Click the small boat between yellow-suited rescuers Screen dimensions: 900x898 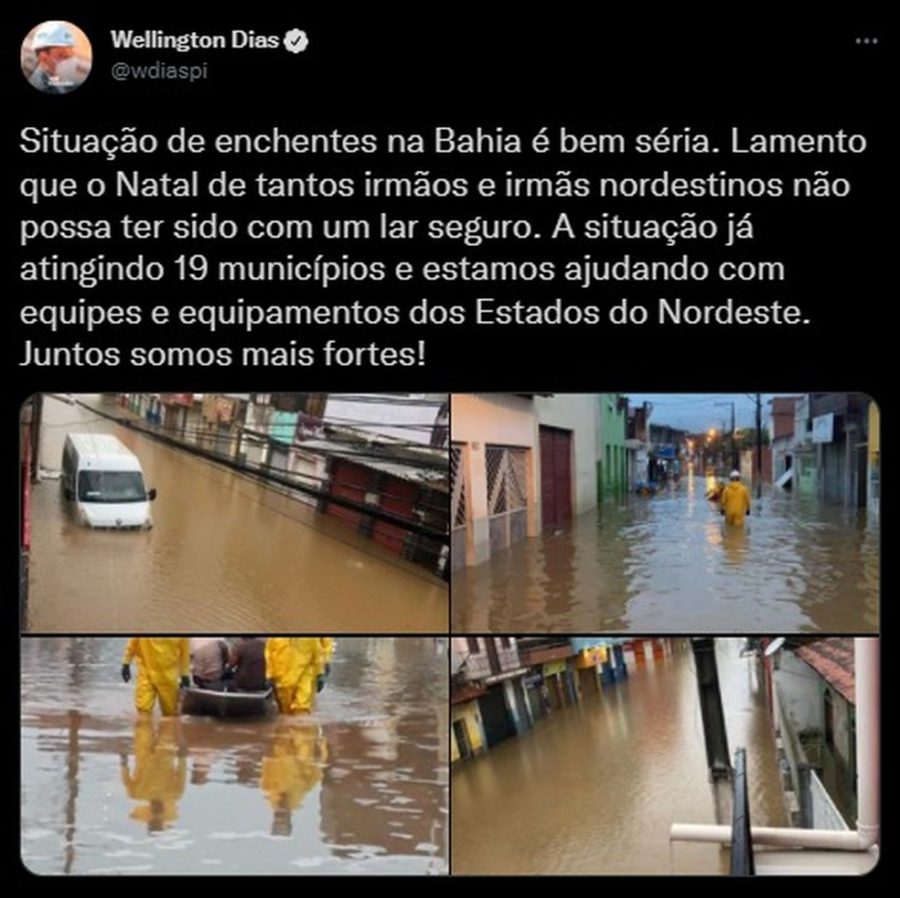pyautogui.click(x=227, y=700)
